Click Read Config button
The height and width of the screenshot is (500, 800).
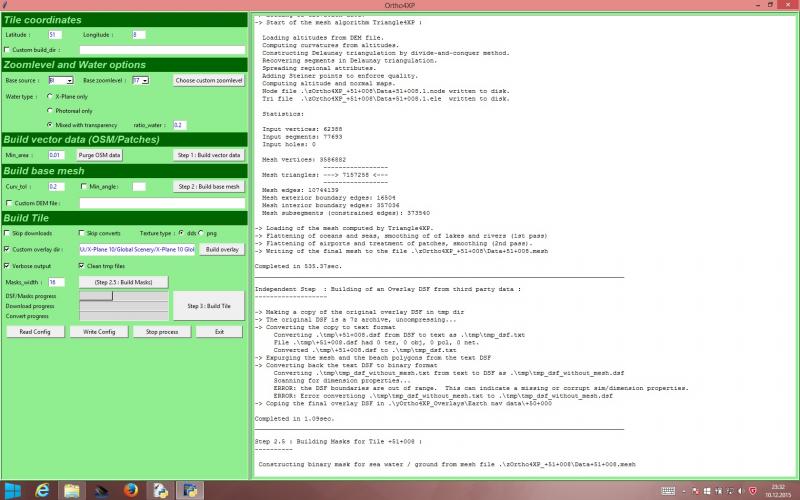[35, 332]
